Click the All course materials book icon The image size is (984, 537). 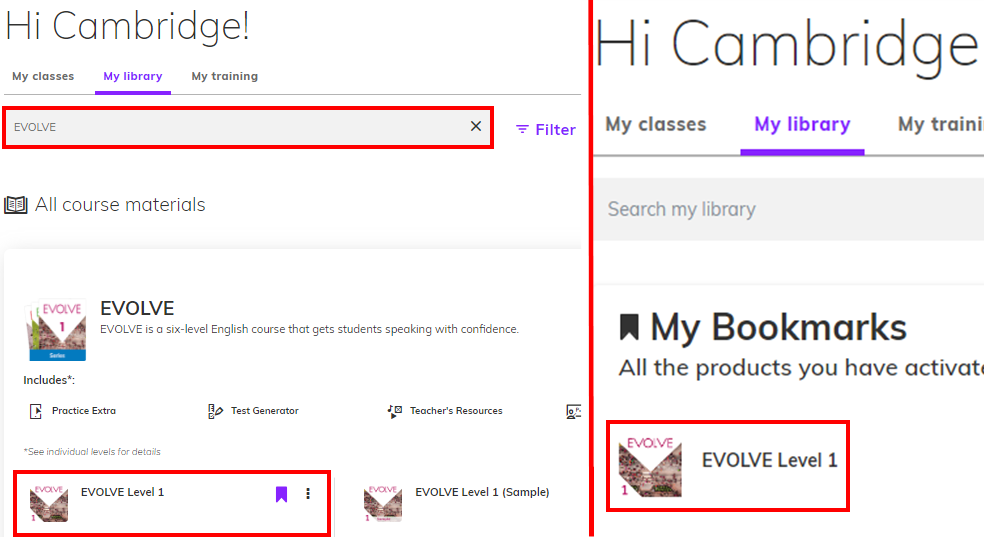click(16, 205)
